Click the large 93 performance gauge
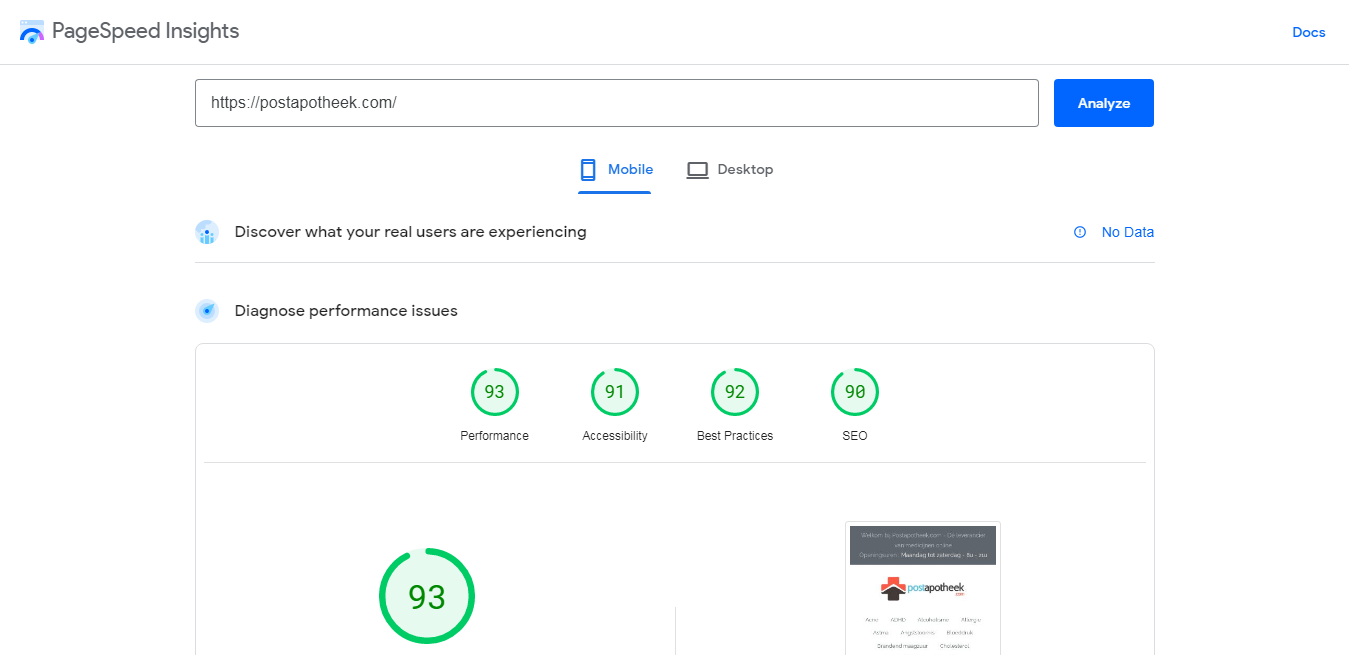The width and height of the screenshot is (1349, 655). pos(426,596)
